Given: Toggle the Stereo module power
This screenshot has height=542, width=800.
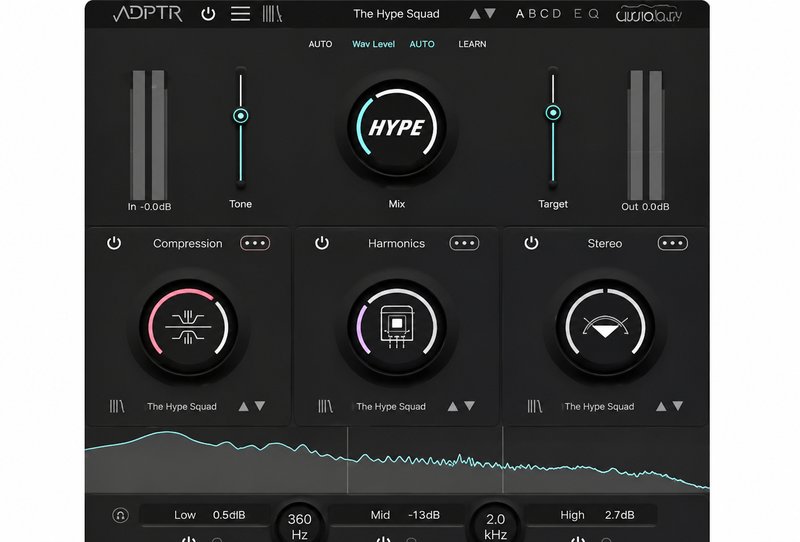Looking at the screenshot, I should (x=531, y=243).
